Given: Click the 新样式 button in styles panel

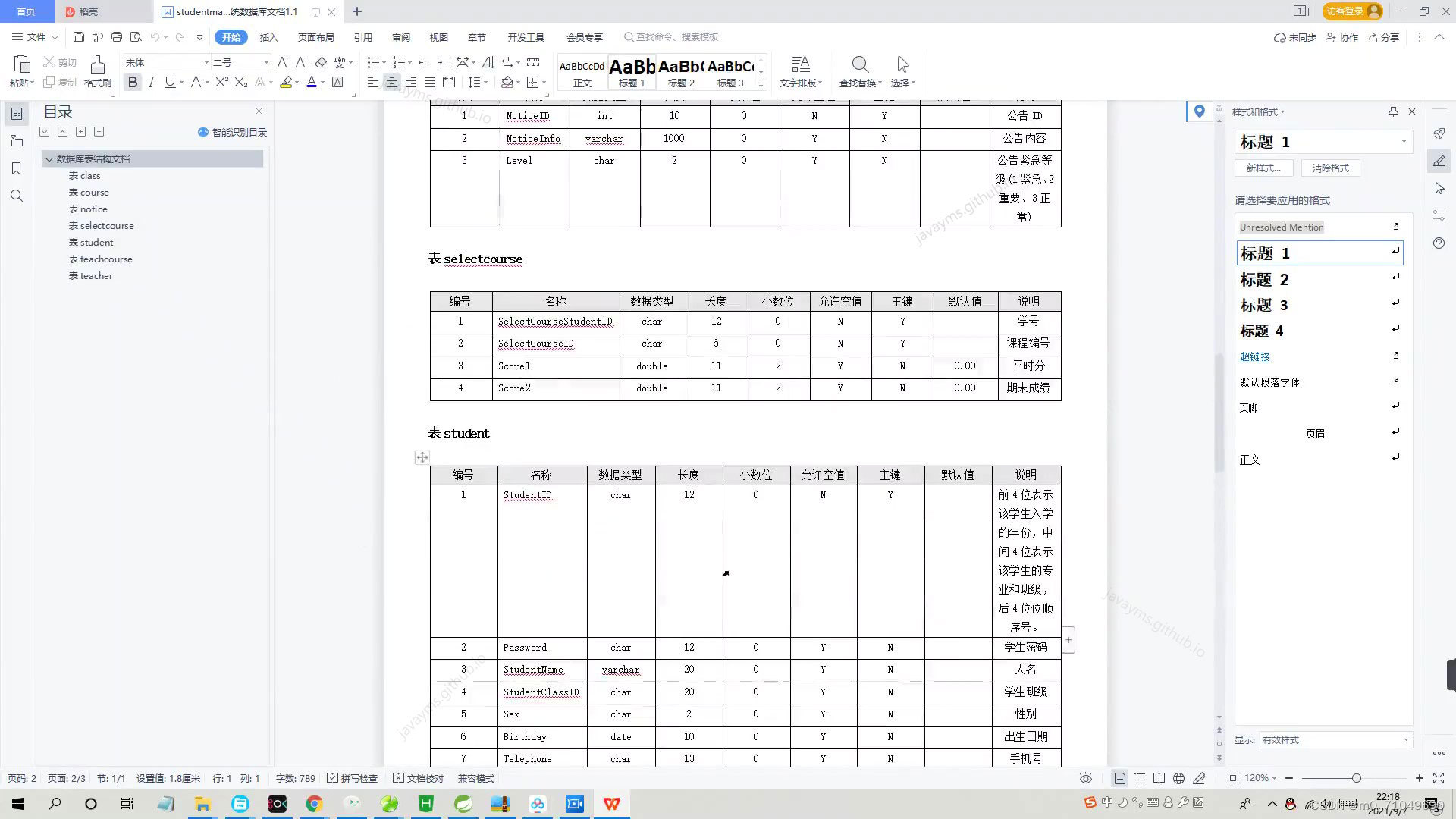Looking at the screenshot, I should point(1263,168).
